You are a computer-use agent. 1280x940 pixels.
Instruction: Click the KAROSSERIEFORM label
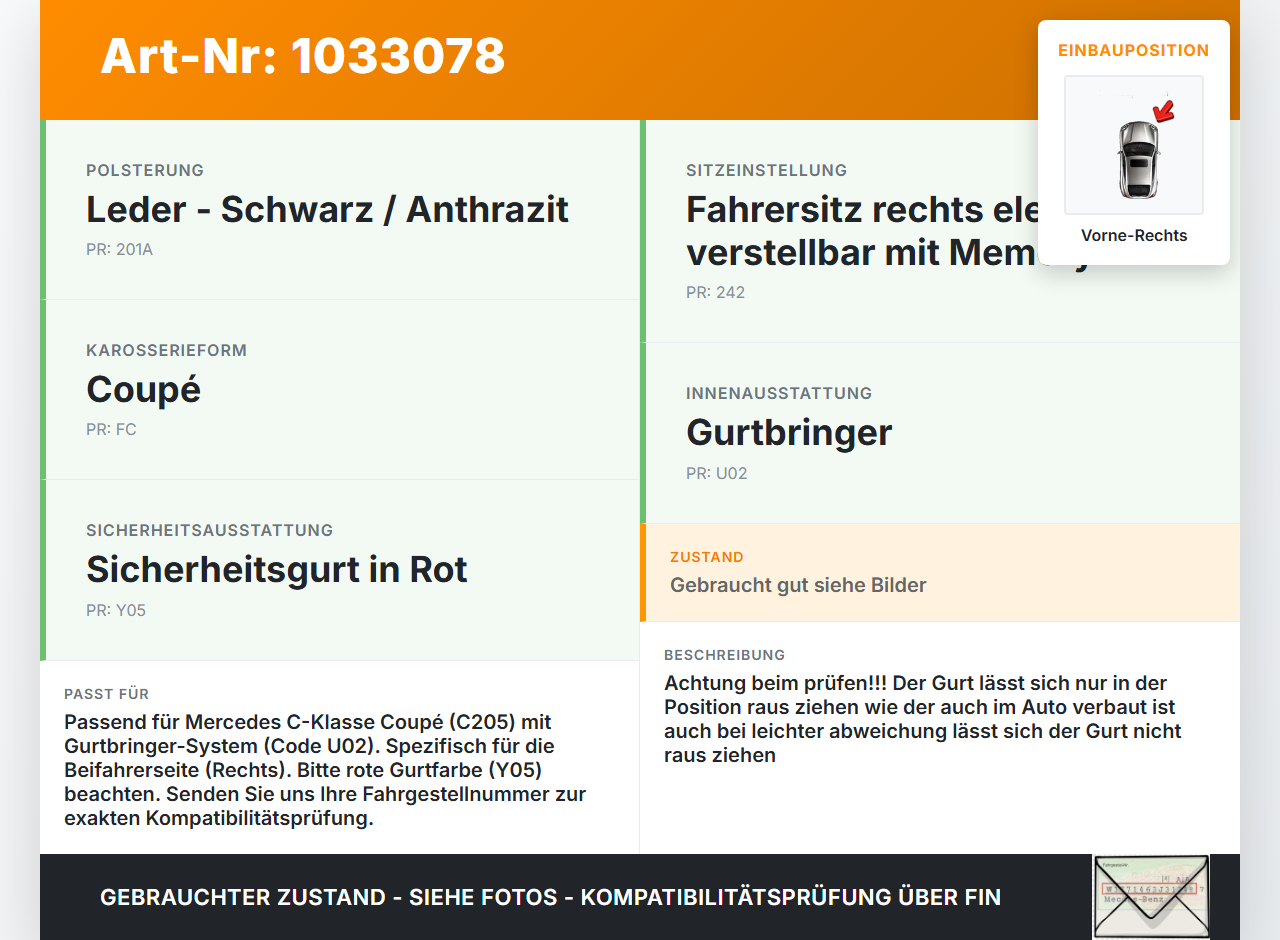click(x=166, y=350)
